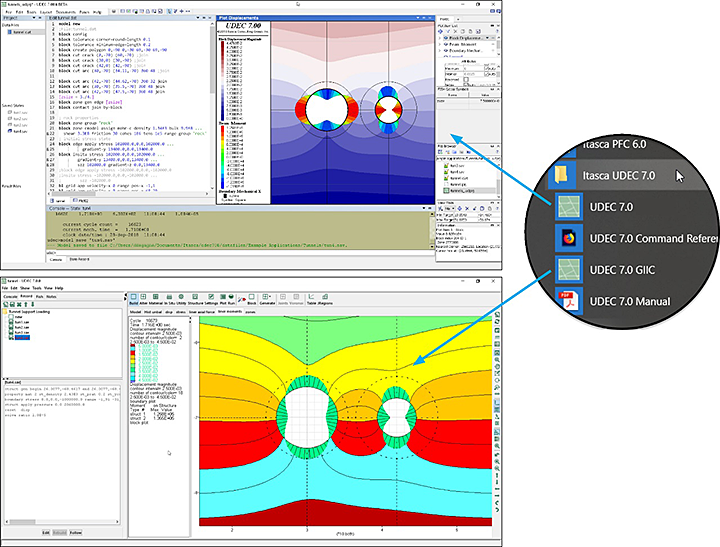The width and height of the screenshot is (720, 547).
Task: Delete record using green X icon
Action: (19, 305)
